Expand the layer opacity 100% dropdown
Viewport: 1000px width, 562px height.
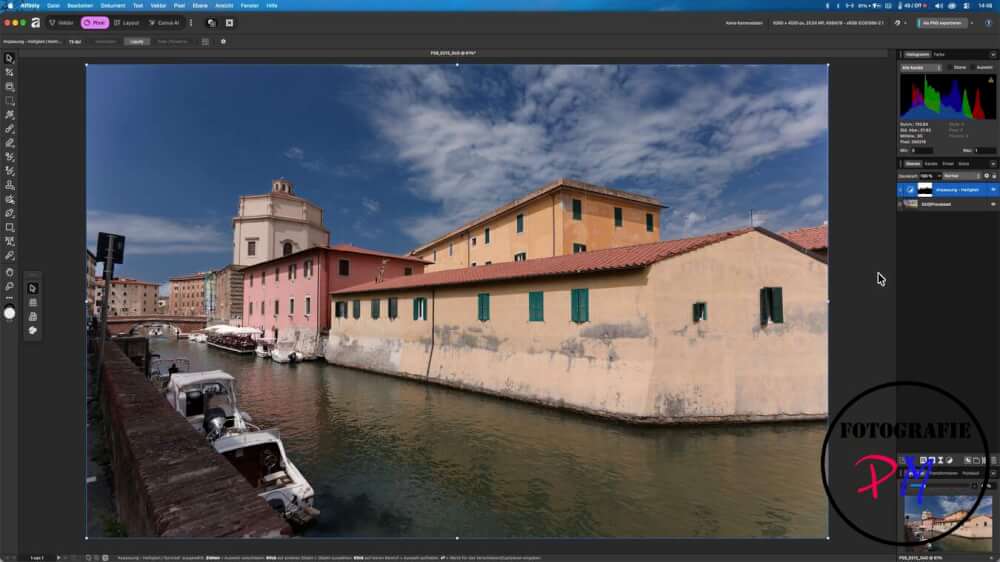point(929,176)
